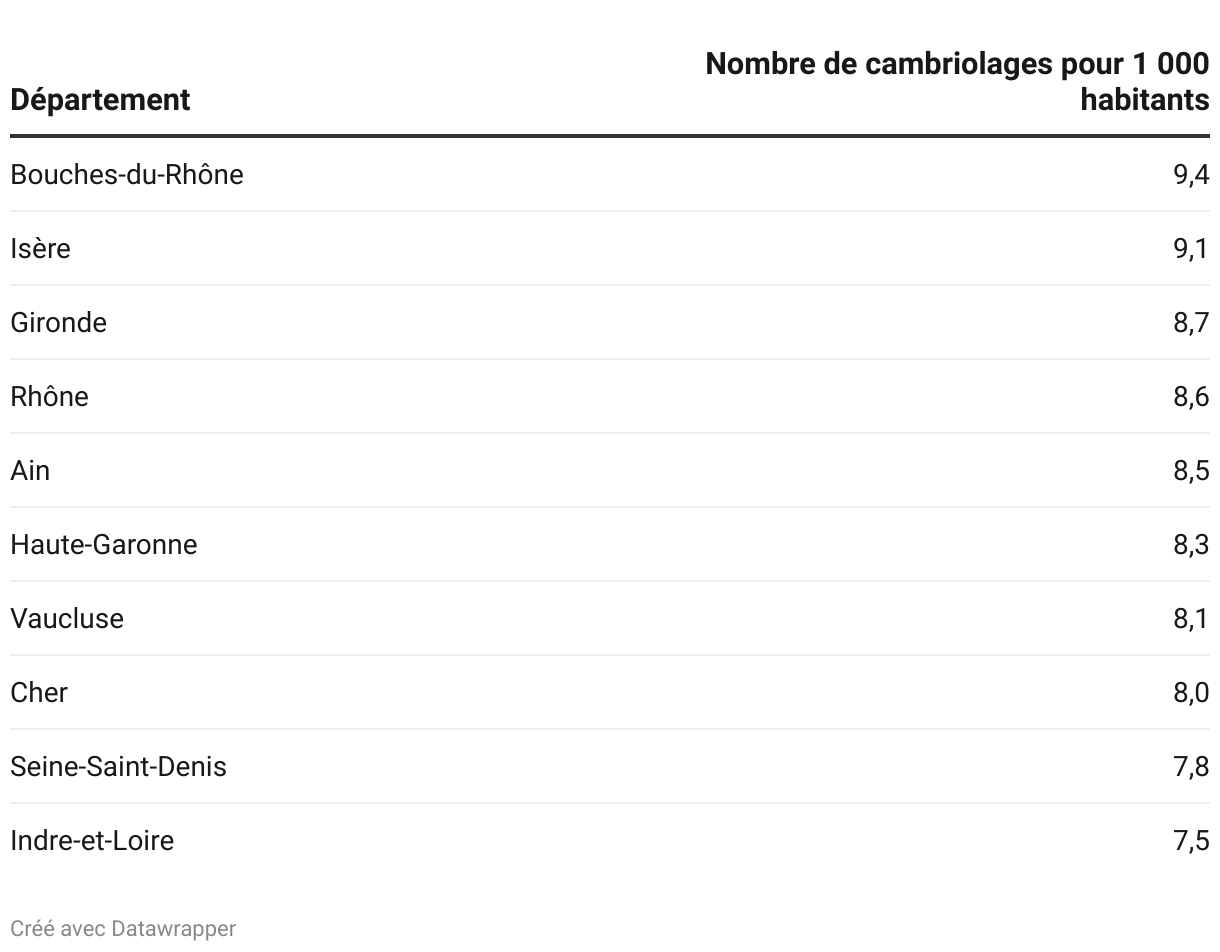Image resolution: width=1220 pixels, height=952 pixels.
Task: Select the Vaucluse department cell
Action: 67,618
